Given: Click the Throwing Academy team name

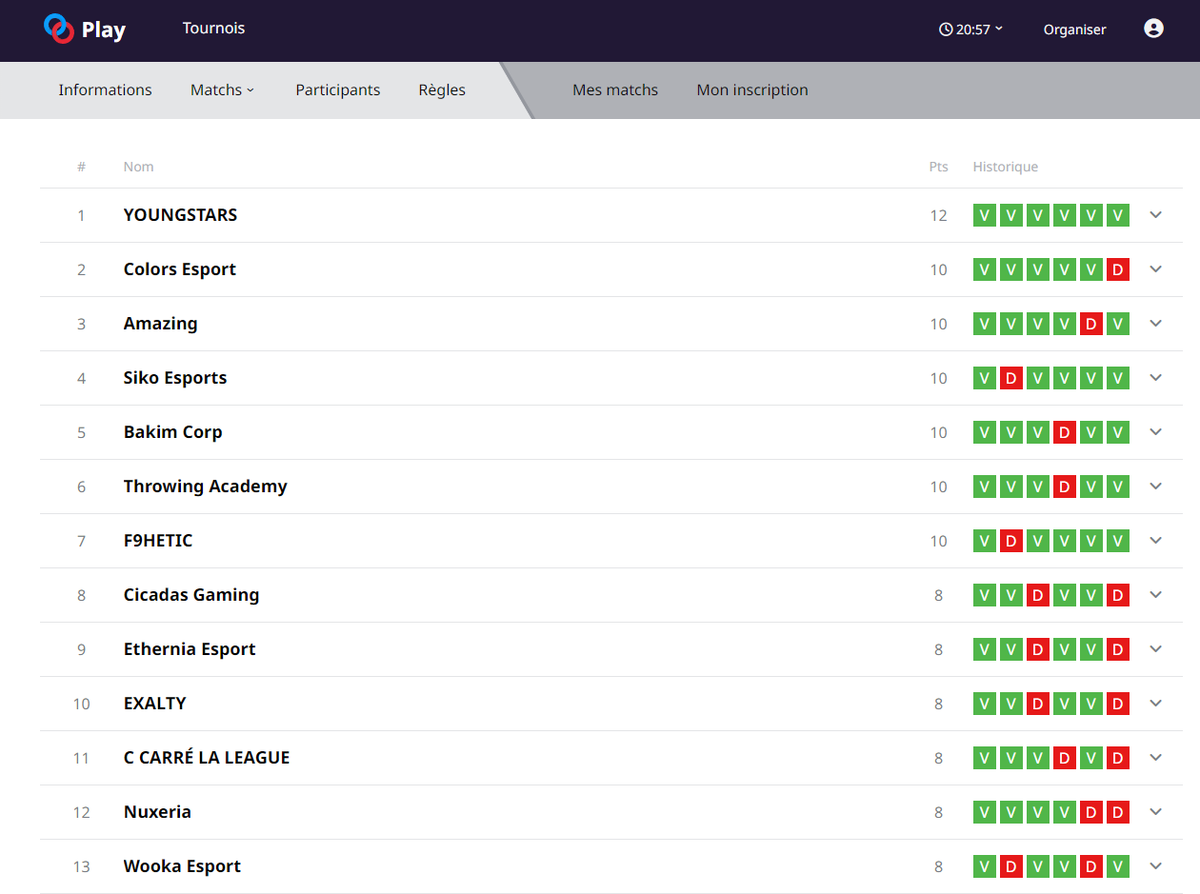Looking at the screenshot, I should pyautogui.click(x=205, y=487).
